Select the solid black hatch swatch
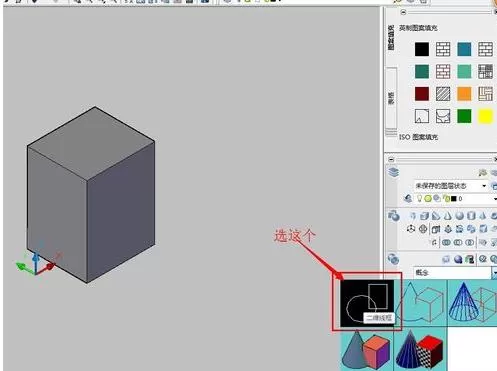 [422, 49]
